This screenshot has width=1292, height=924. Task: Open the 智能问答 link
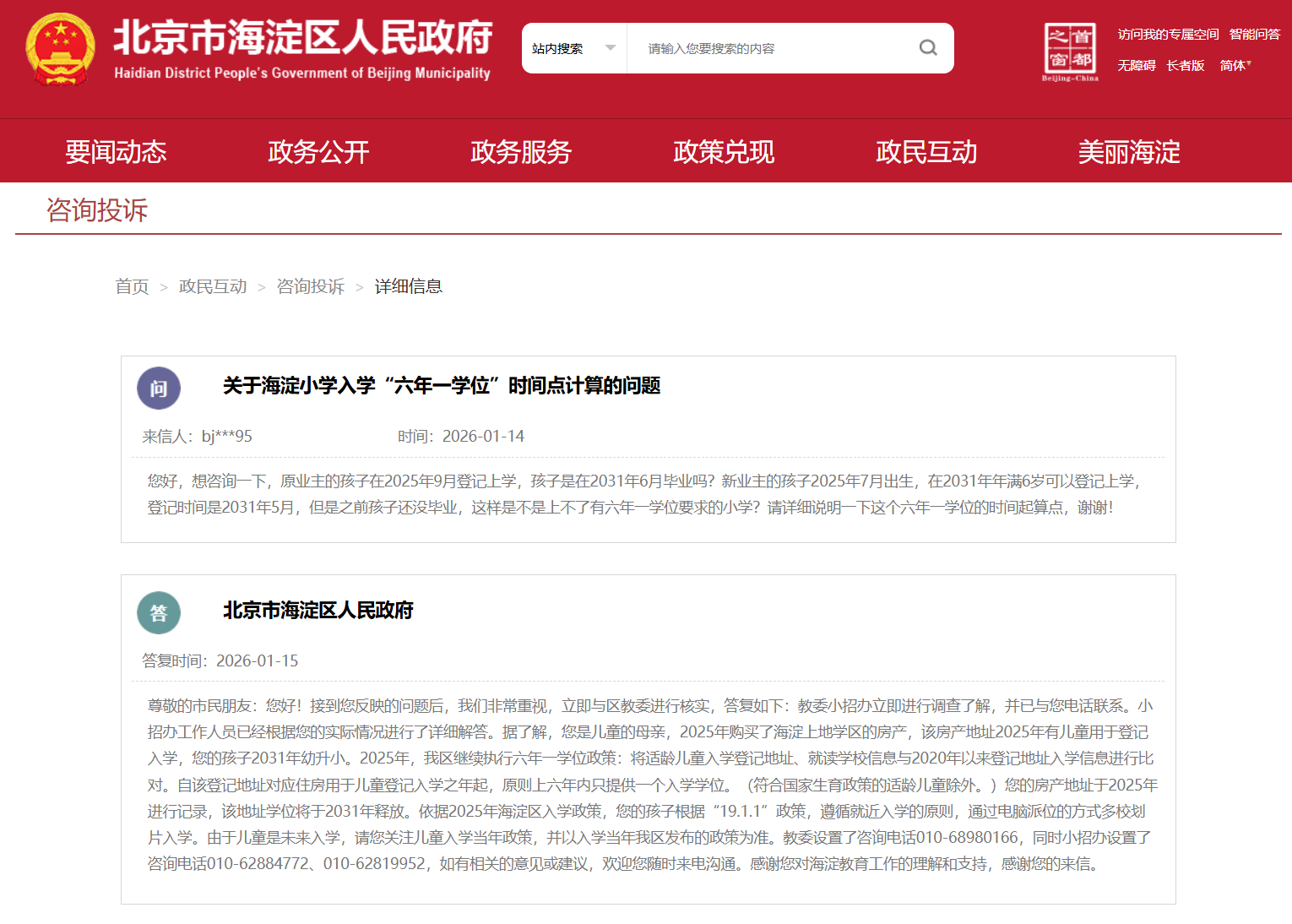coord(1254,35)
